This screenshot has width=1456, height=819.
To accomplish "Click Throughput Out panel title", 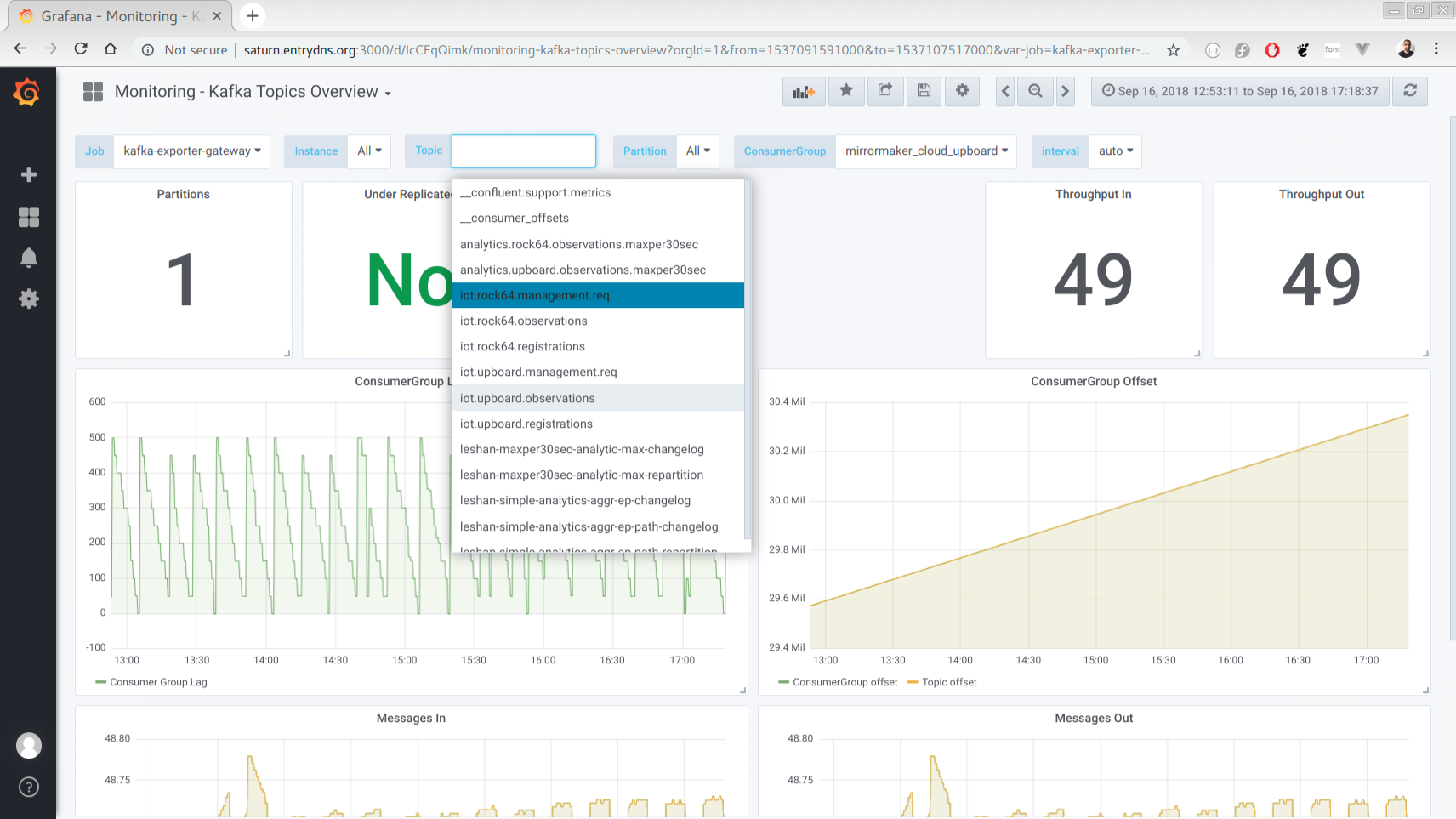I will point(1322,194).
